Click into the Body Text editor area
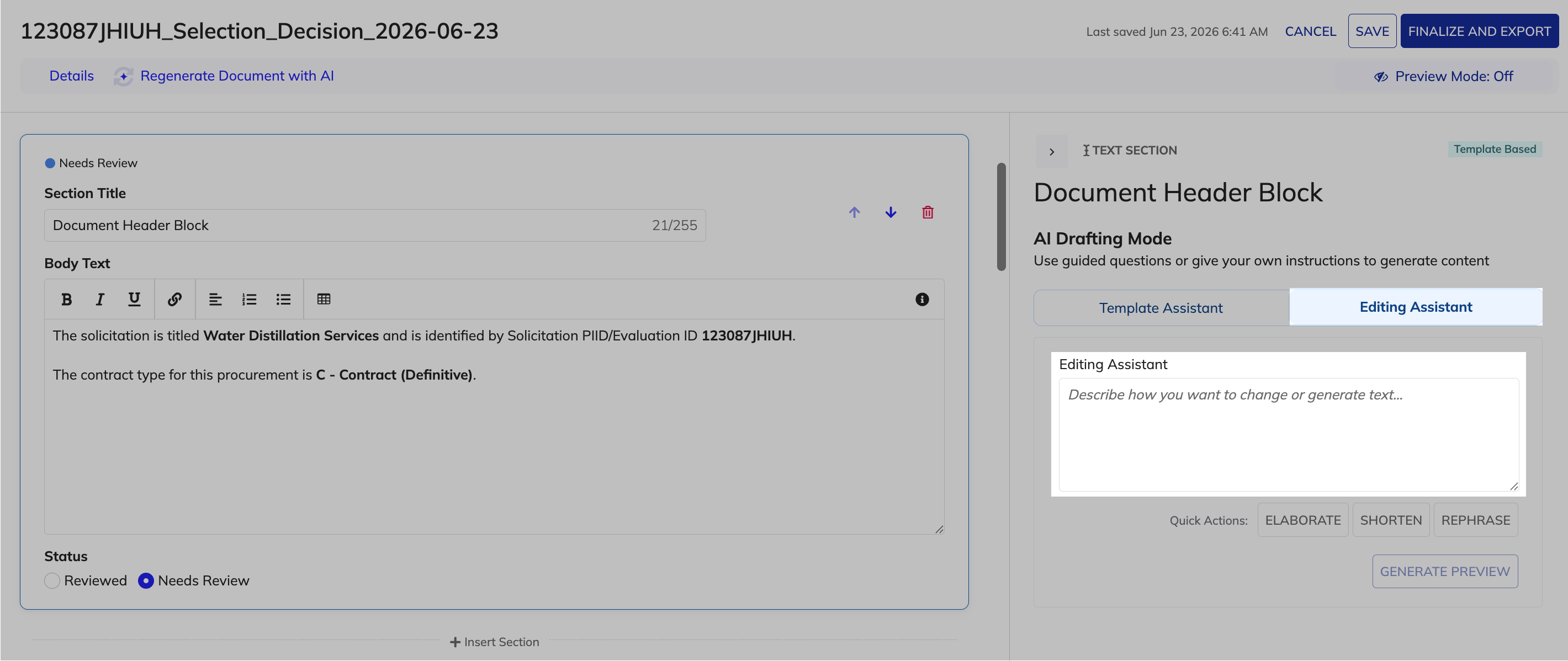1568x661 pixels. click(x=494, y=427)
